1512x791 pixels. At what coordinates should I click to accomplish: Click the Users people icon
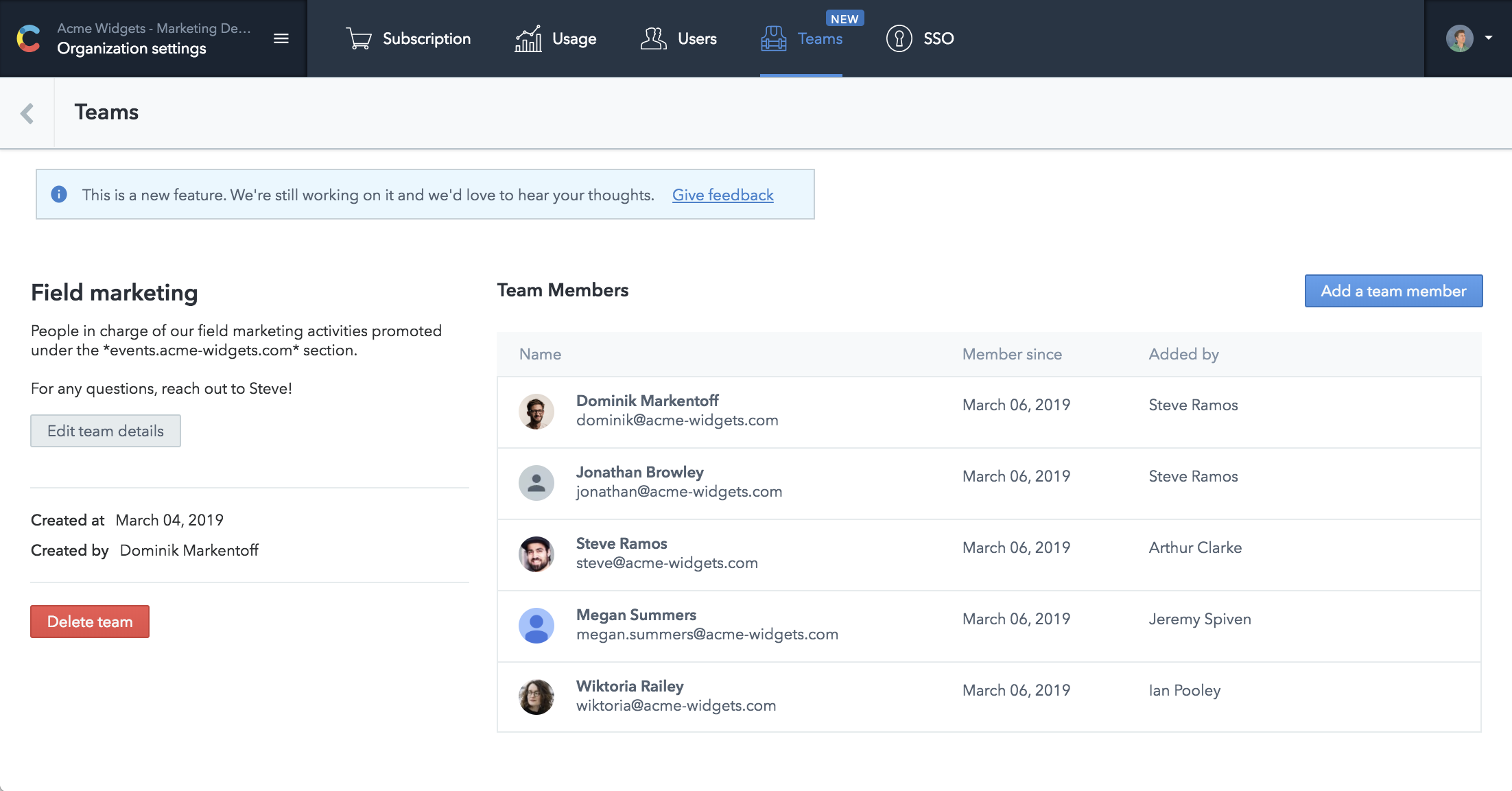pyautogui.click(x=653, y=38)
